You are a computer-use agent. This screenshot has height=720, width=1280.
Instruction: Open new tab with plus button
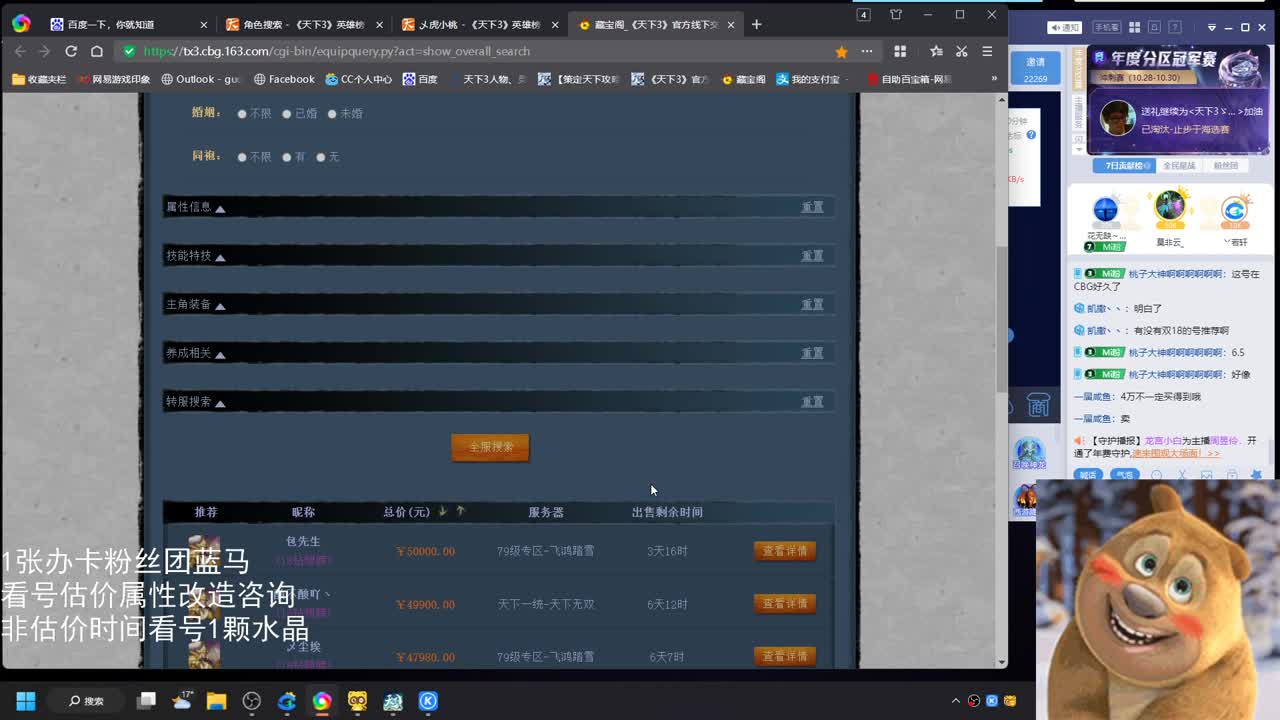coord(756,24)
